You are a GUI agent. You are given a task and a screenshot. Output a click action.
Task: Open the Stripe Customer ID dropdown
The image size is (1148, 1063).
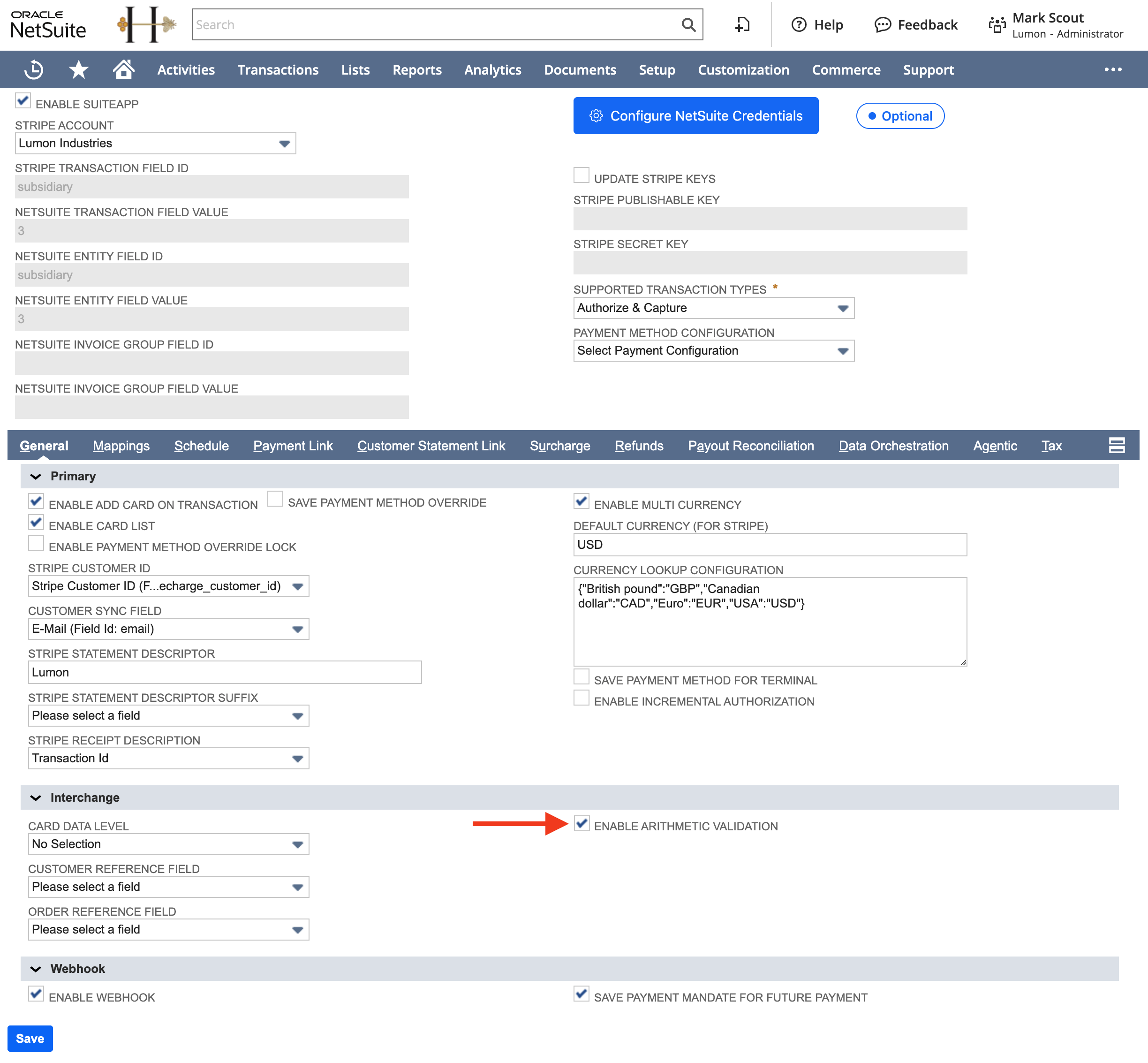[x=168, y=586]
